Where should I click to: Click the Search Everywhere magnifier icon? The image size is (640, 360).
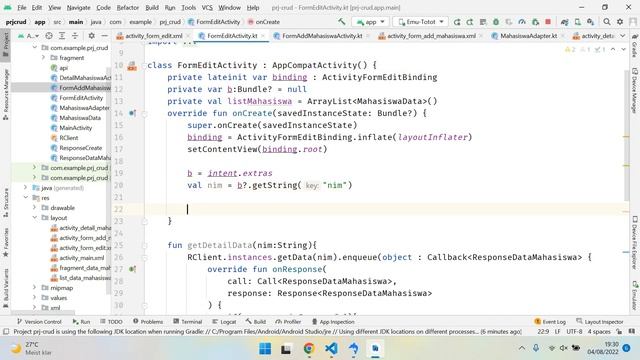[607, 22]
